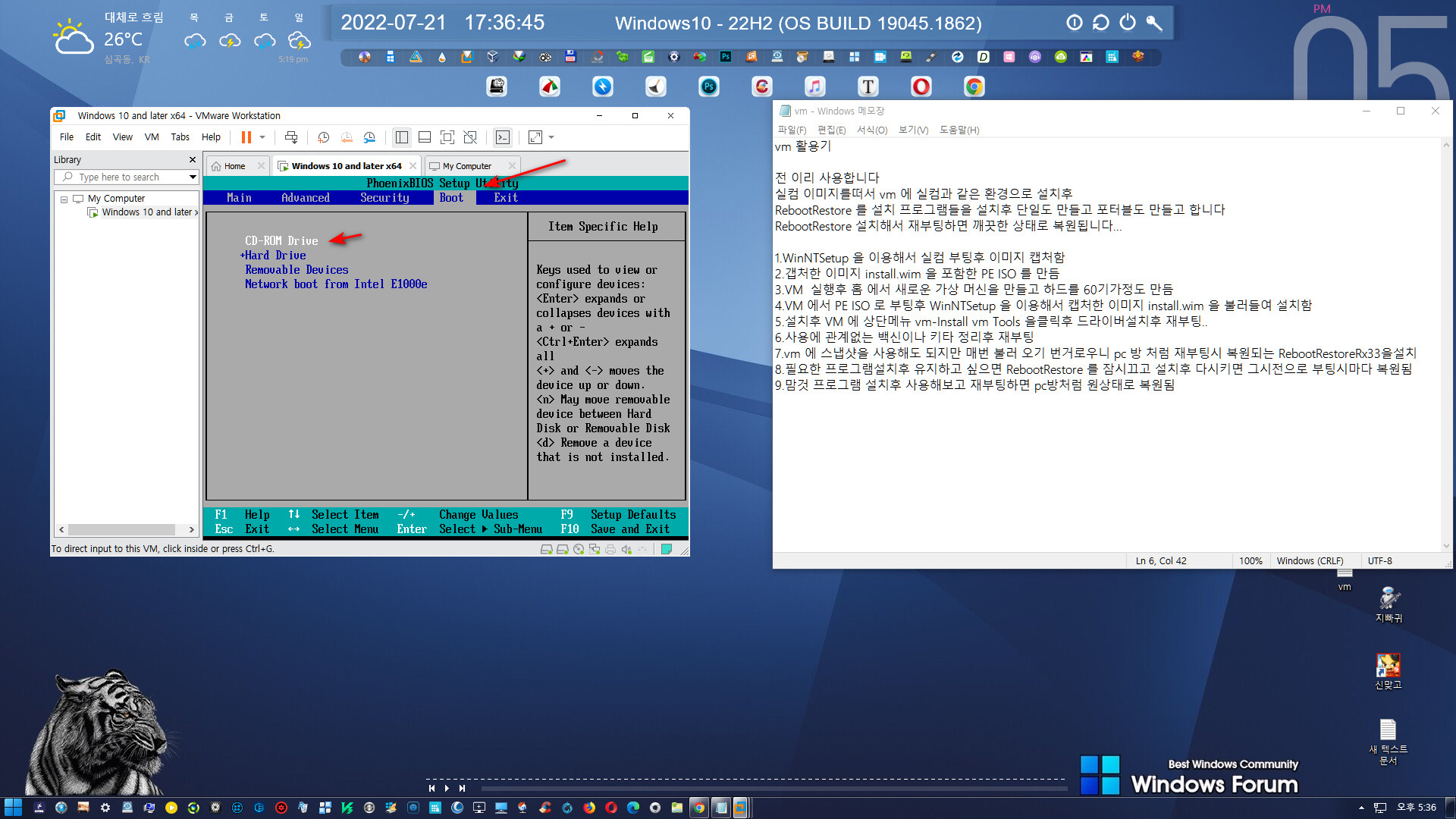This screenshot has width=1456, height=819.
Task: Open the Help menu in VMware Workstation
Action: (211, 137)
